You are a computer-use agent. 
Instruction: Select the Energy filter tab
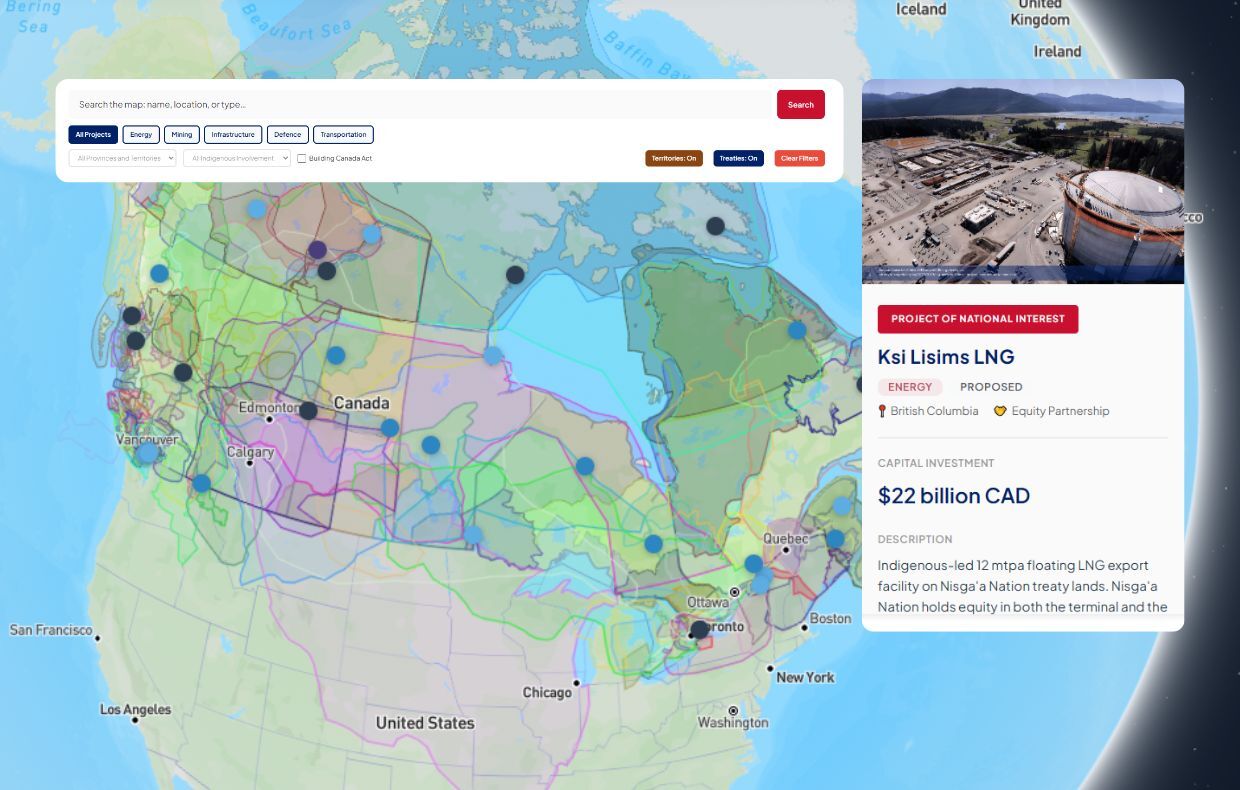[141, 134]
